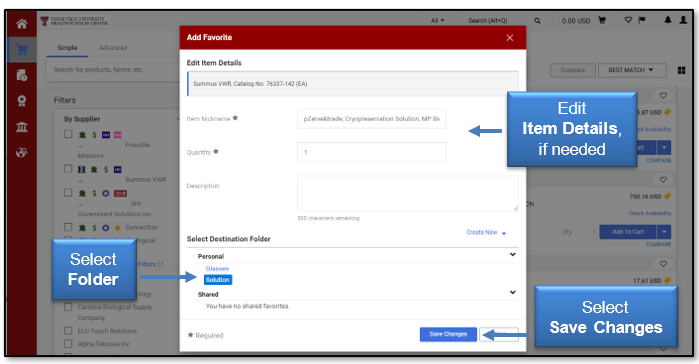The height and width of the screenshot is (364, 699).
Task: Click the Compare button
Action: point(572,70)
